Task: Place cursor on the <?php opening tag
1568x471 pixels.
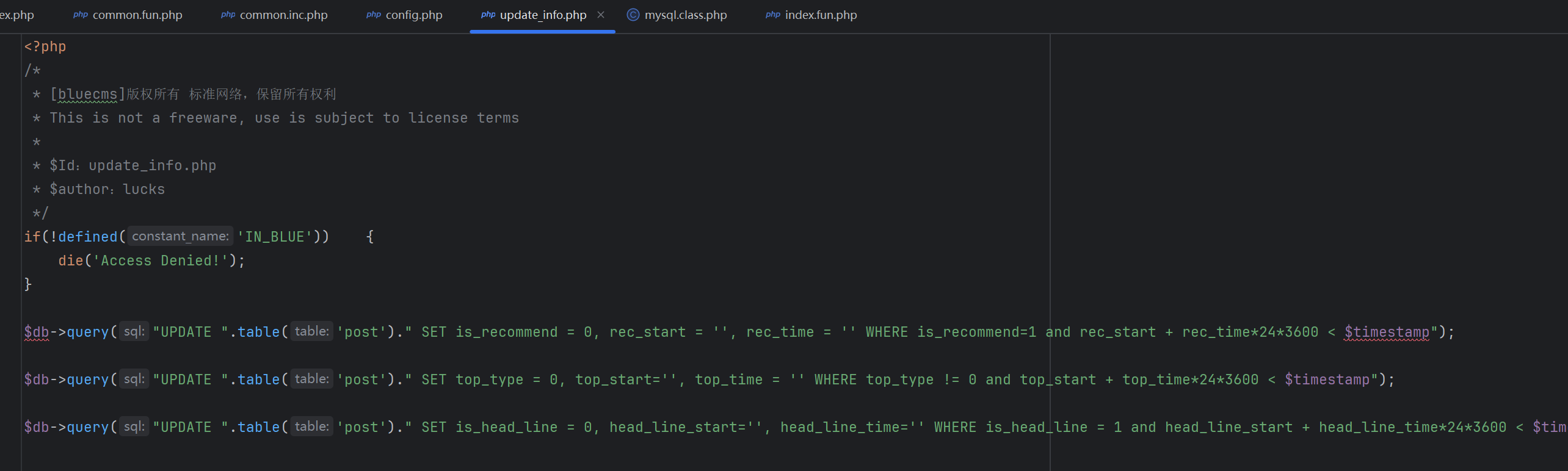Action: coord(45,46)
